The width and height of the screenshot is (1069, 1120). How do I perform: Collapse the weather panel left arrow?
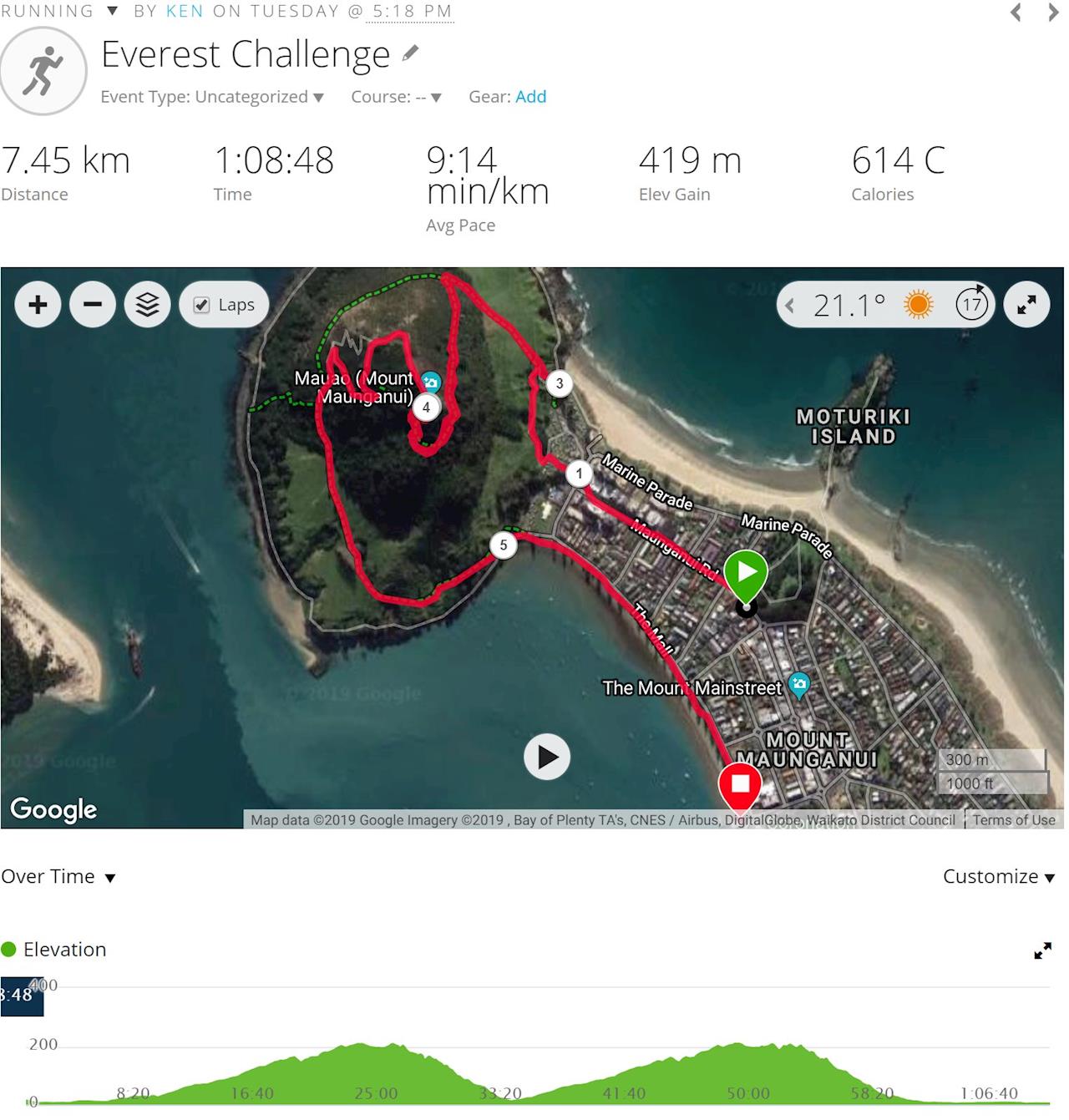789,306
